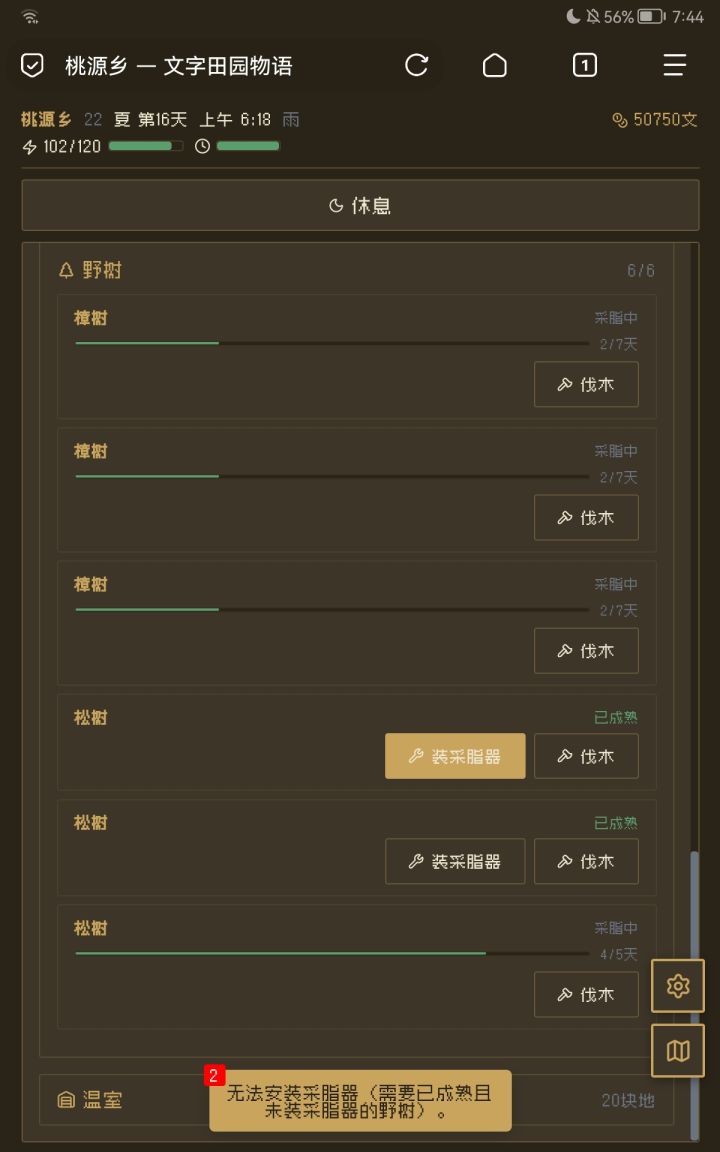The image size is (720, 1152).
Task: Go to browser home page
Action: click(x=494, y=66)
